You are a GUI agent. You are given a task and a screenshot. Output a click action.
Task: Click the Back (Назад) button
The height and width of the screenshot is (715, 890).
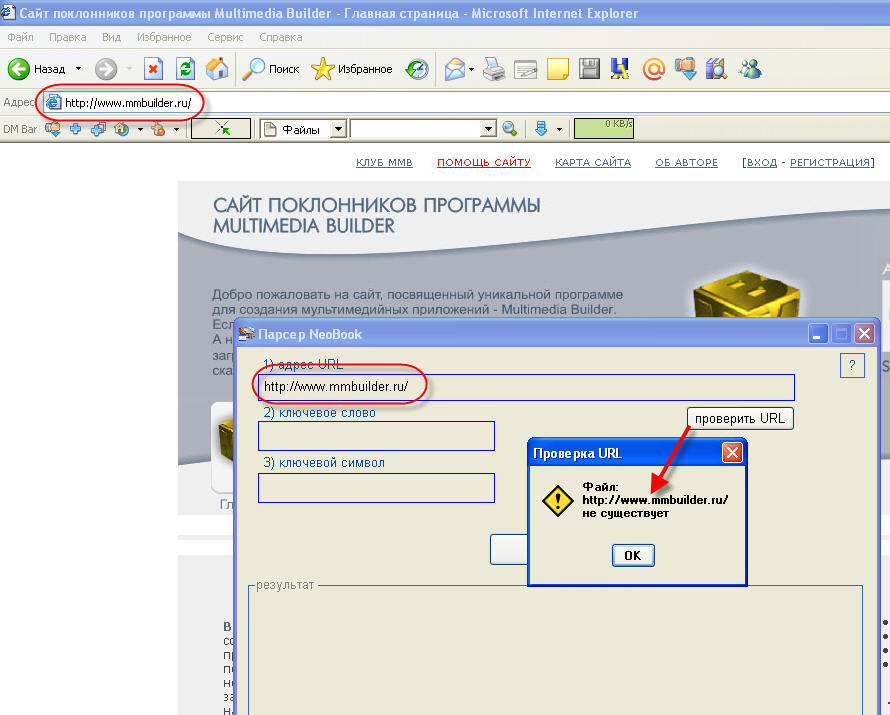[x=37, y=69]
